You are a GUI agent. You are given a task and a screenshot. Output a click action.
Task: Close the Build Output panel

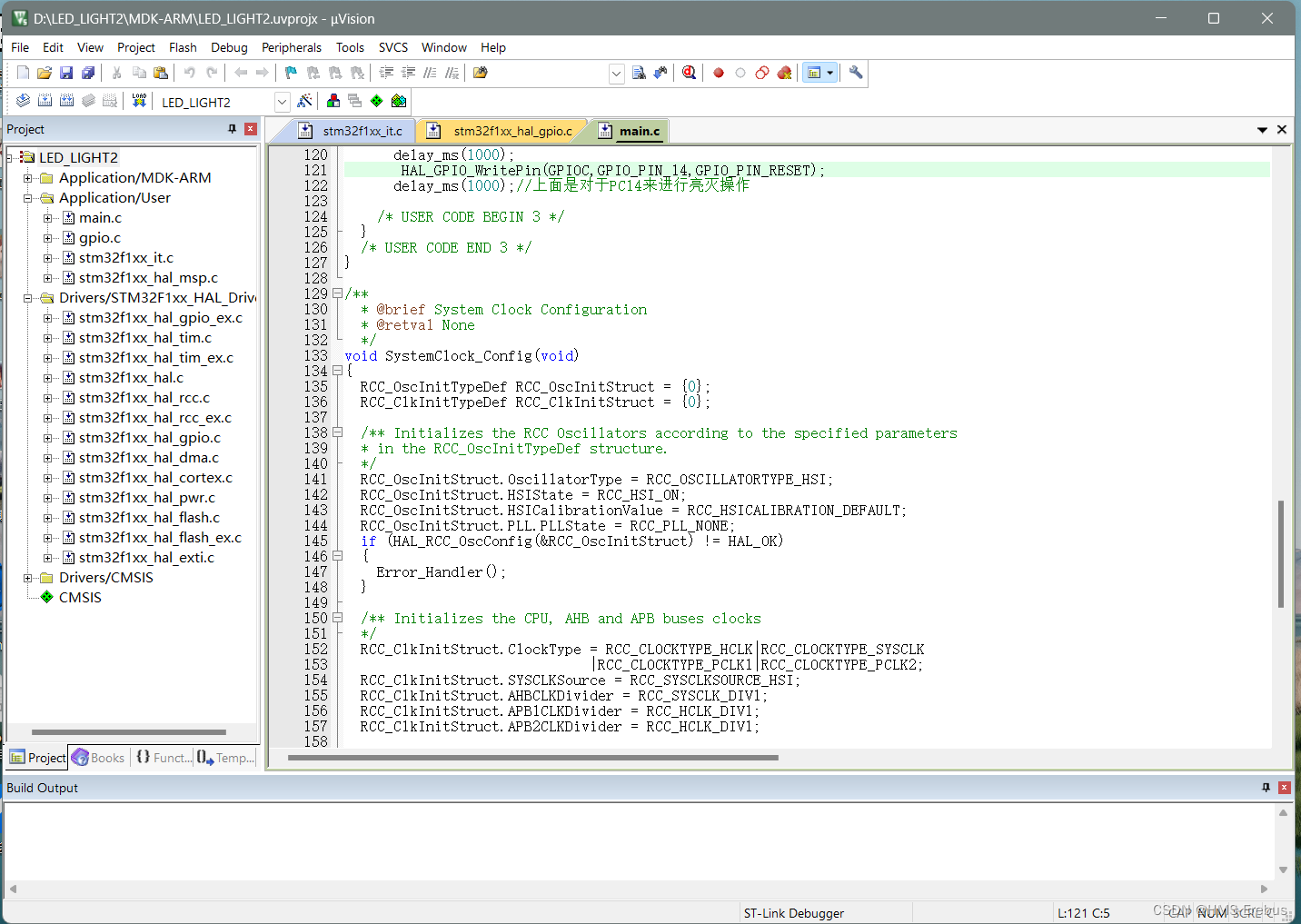pyautogui.click(x=1285, y=788)
